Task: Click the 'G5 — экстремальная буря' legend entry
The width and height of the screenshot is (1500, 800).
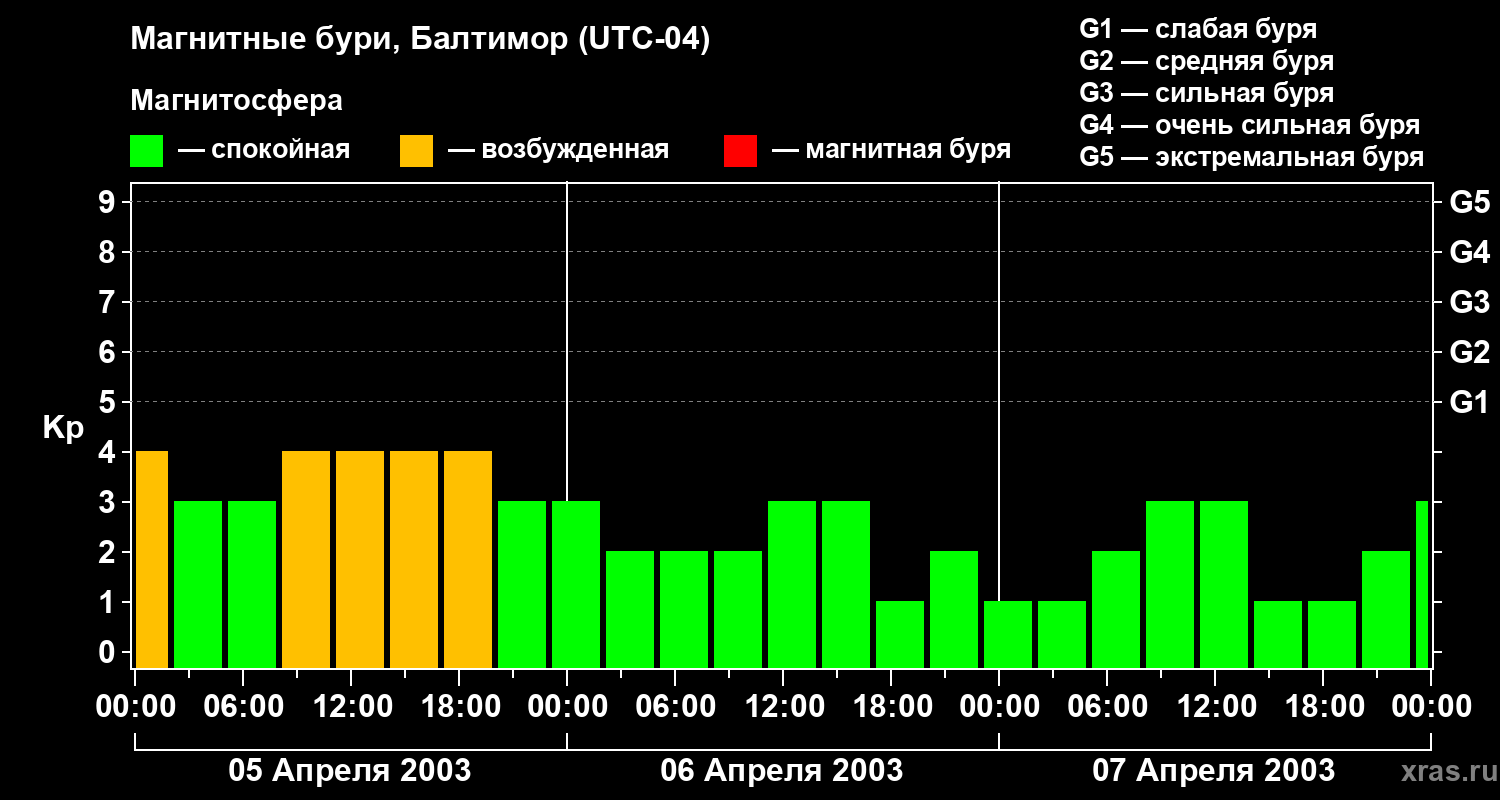Action: pos(1252,157)
